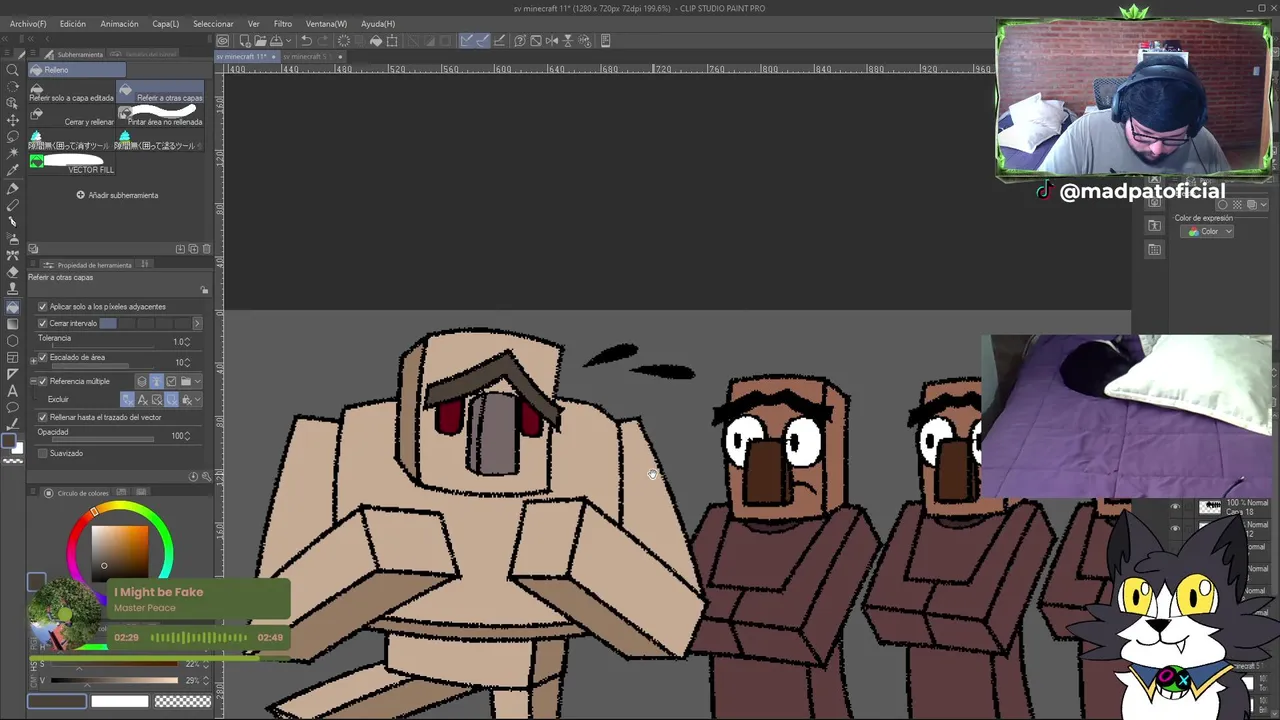Screen dimensions: 1280x720
Task: Click Añadir subherramienta button
Action: tap(117, 195)
